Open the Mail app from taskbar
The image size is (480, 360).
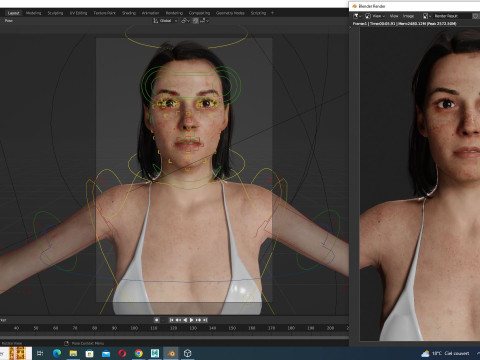106,353
